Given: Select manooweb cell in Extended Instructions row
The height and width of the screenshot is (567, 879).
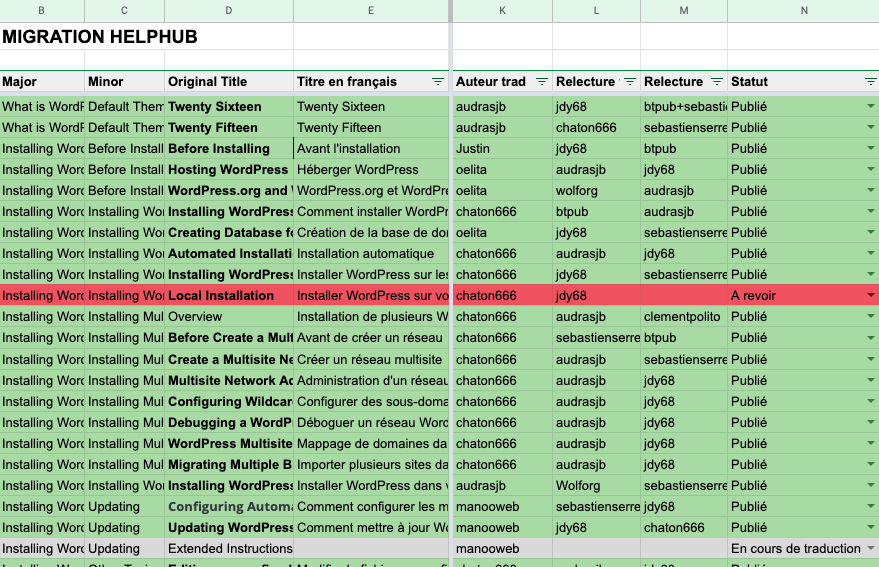Looking at the screenshot, I should 502,548.
